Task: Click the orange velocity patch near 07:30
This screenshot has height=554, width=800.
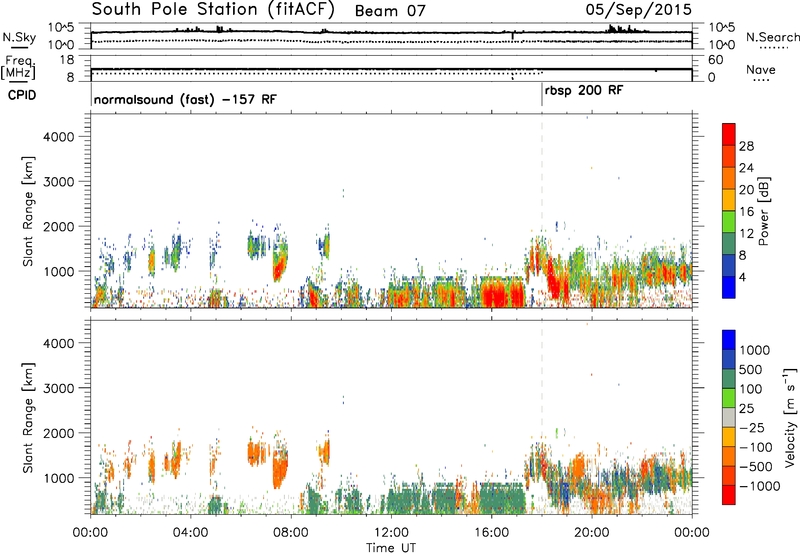Action: [x=280, y=469]
